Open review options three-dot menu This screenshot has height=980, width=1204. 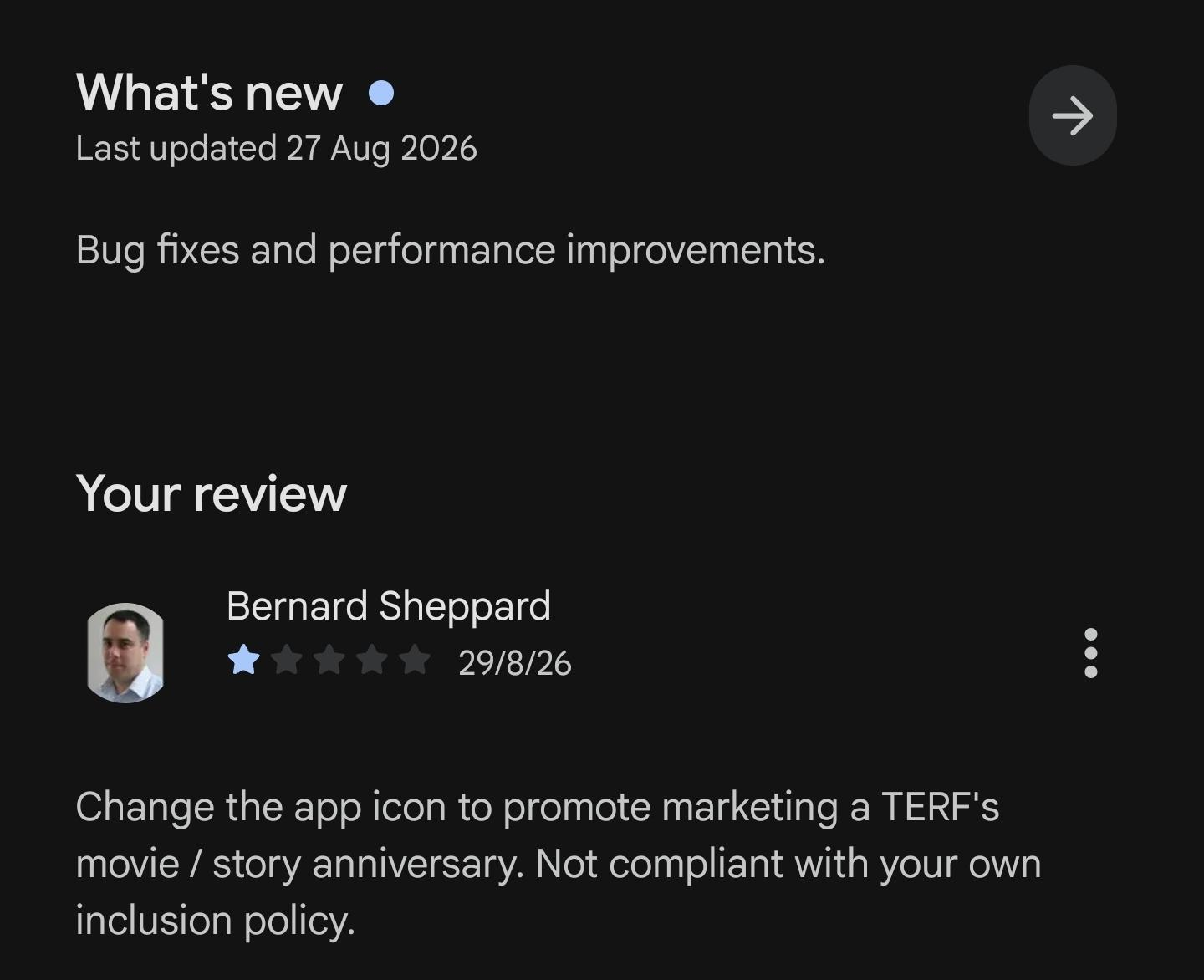(1090, 653)
